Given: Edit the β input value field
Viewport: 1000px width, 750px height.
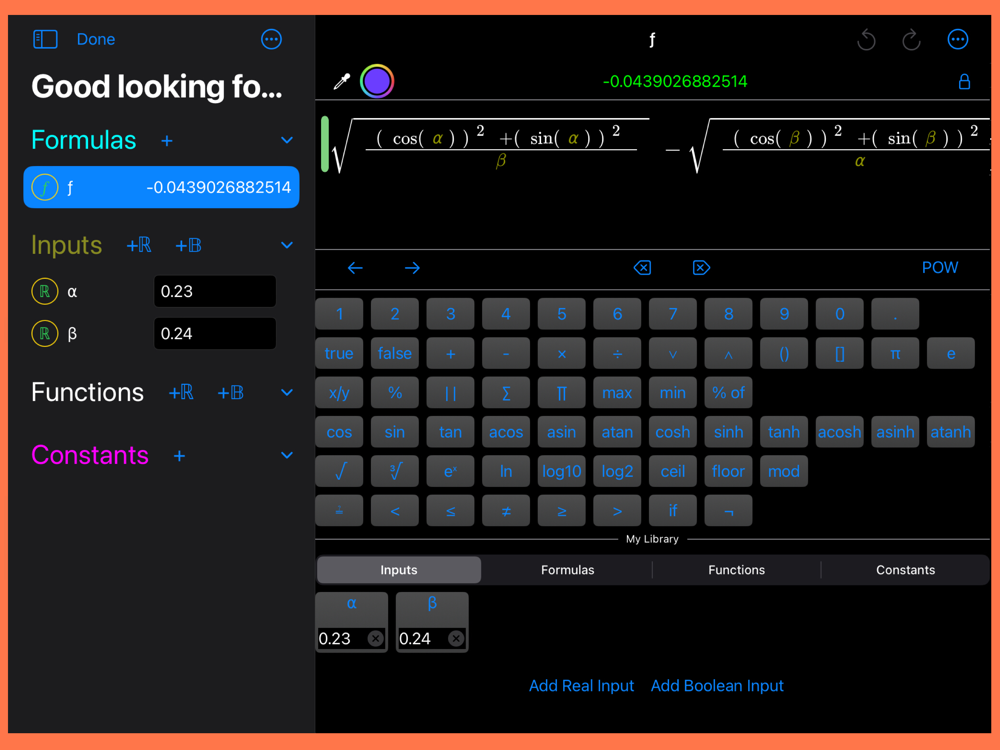Looking at the screenshot, I should coord(215,334).
